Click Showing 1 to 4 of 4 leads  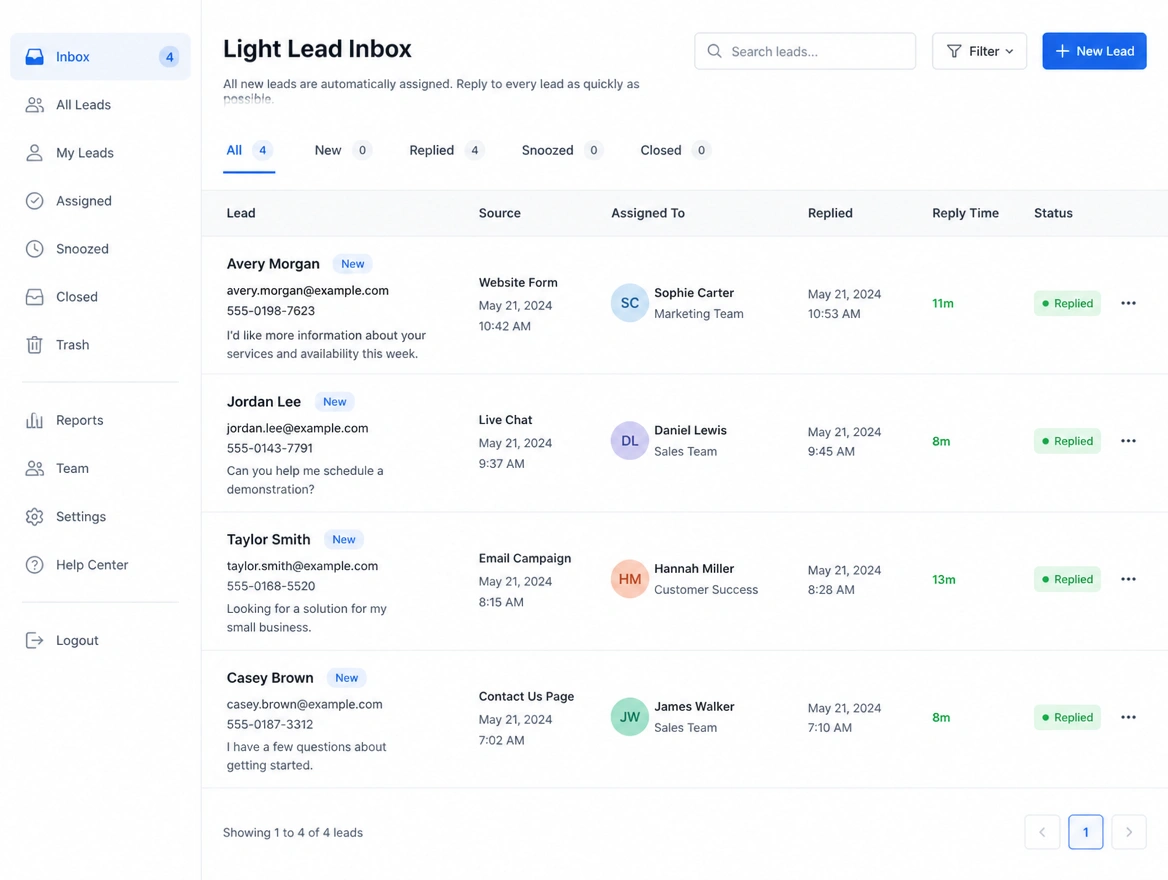click(293, 832)
